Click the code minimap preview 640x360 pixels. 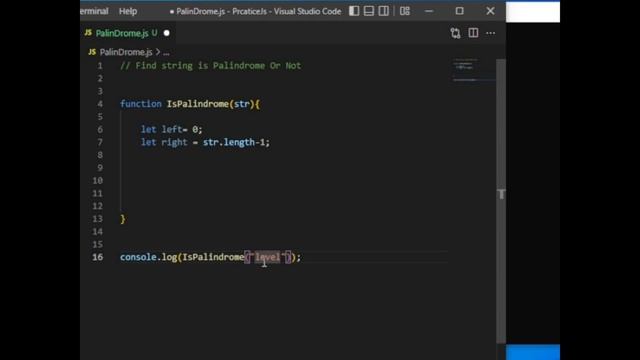473,69
